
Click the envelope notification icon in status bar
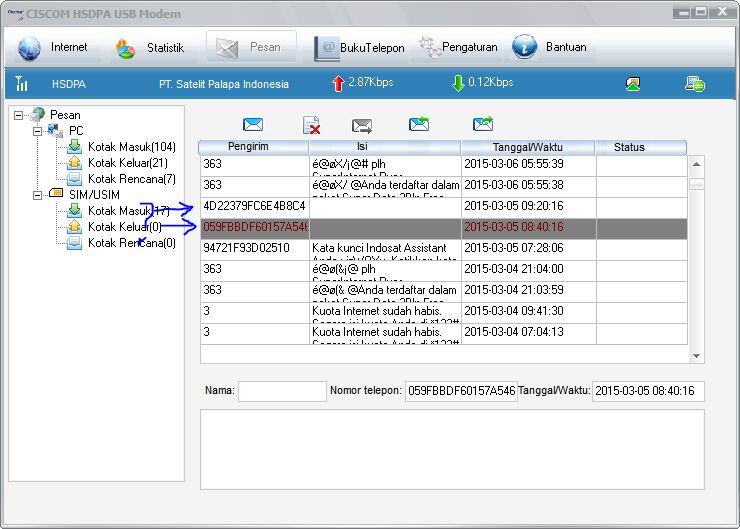click(x=632, y=84)
